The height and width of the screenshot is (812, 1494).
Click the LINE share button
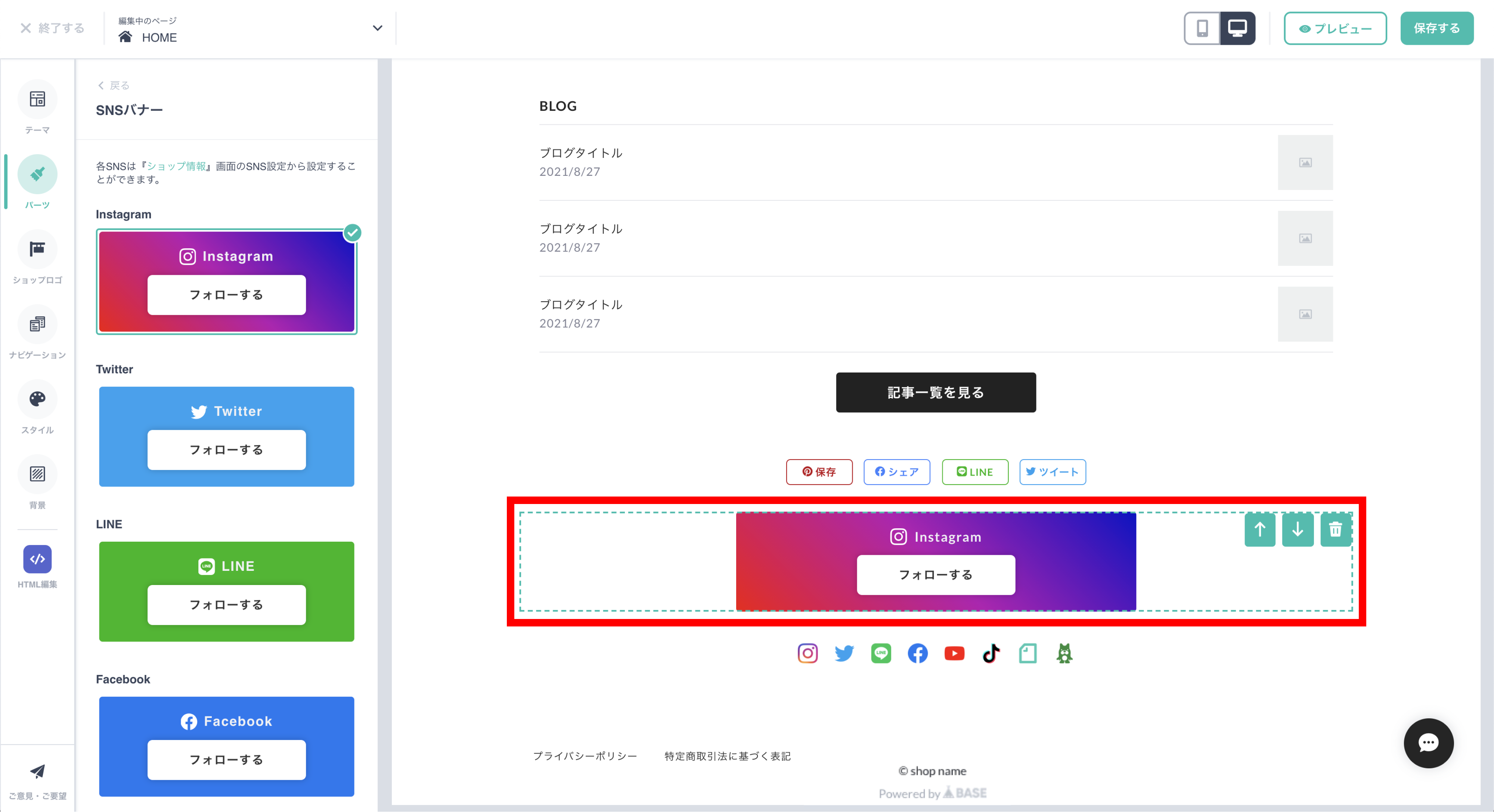[x=975, y=472]
